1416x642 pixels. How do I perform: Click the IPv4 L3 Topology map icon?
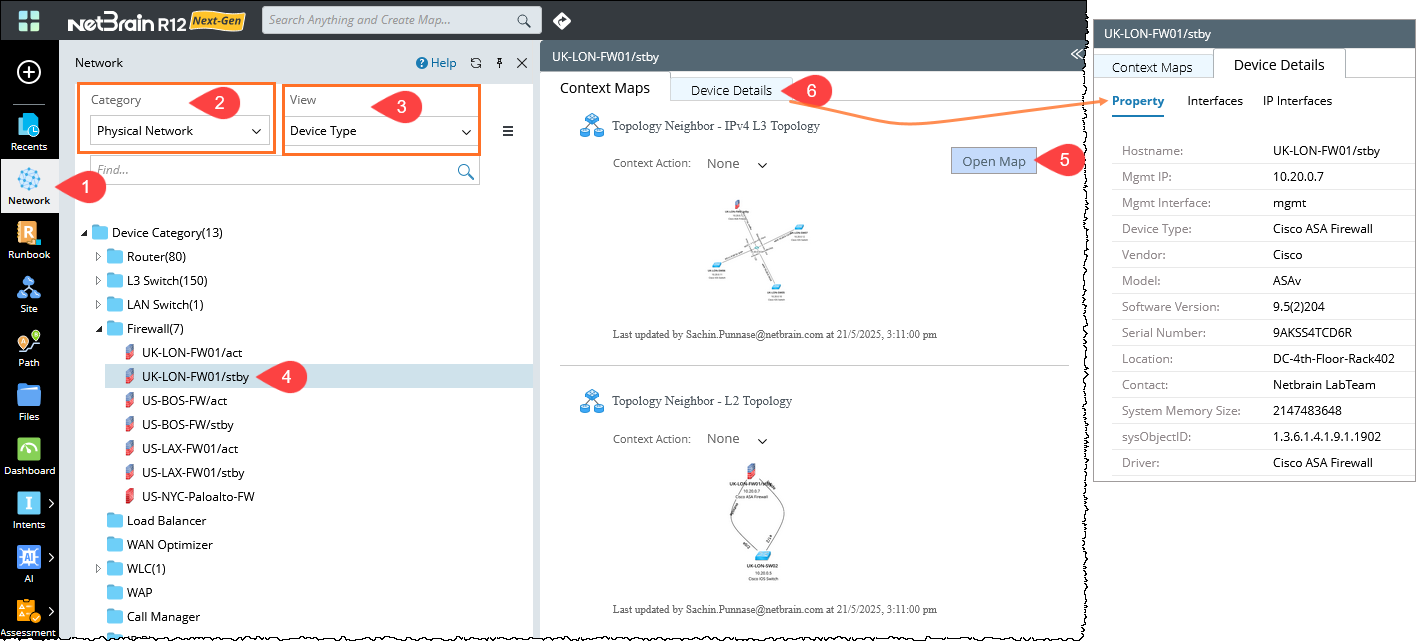[x=593, y=126]
